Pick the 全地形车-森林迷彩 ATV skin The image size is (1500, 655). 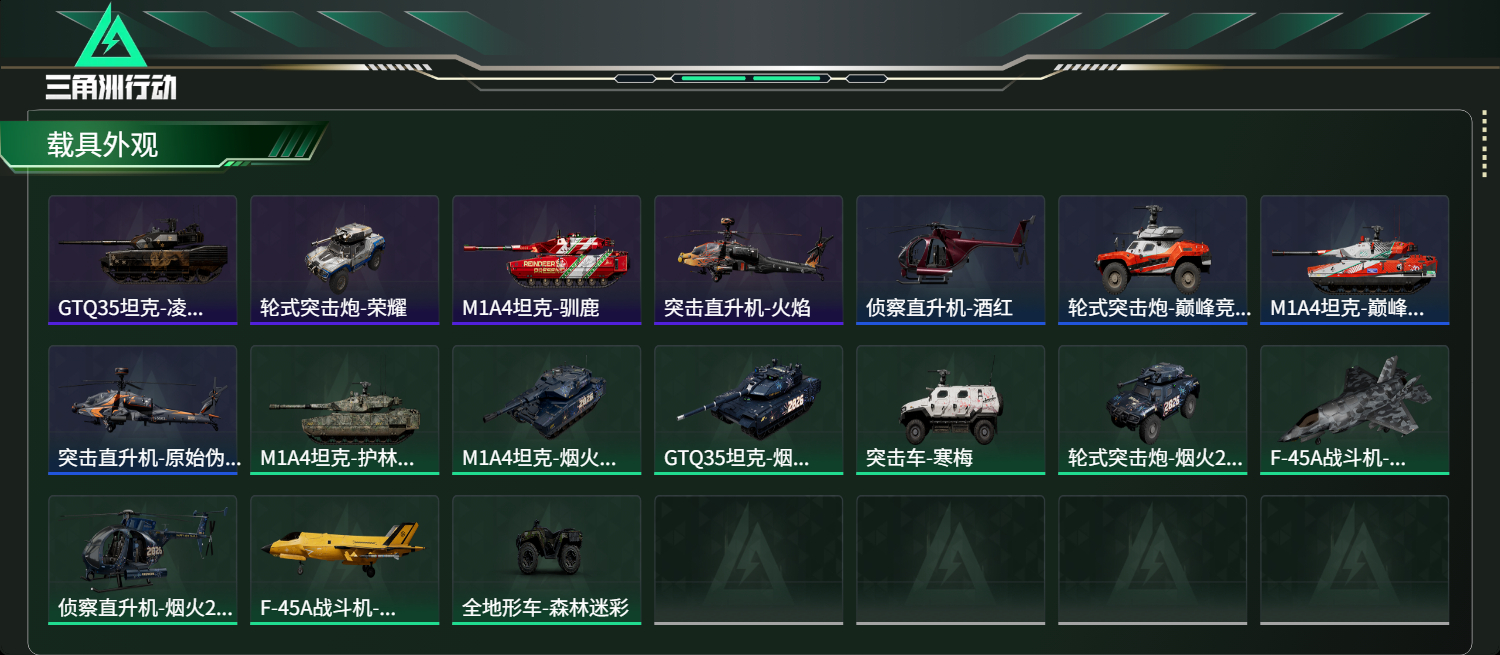(546, 560)
